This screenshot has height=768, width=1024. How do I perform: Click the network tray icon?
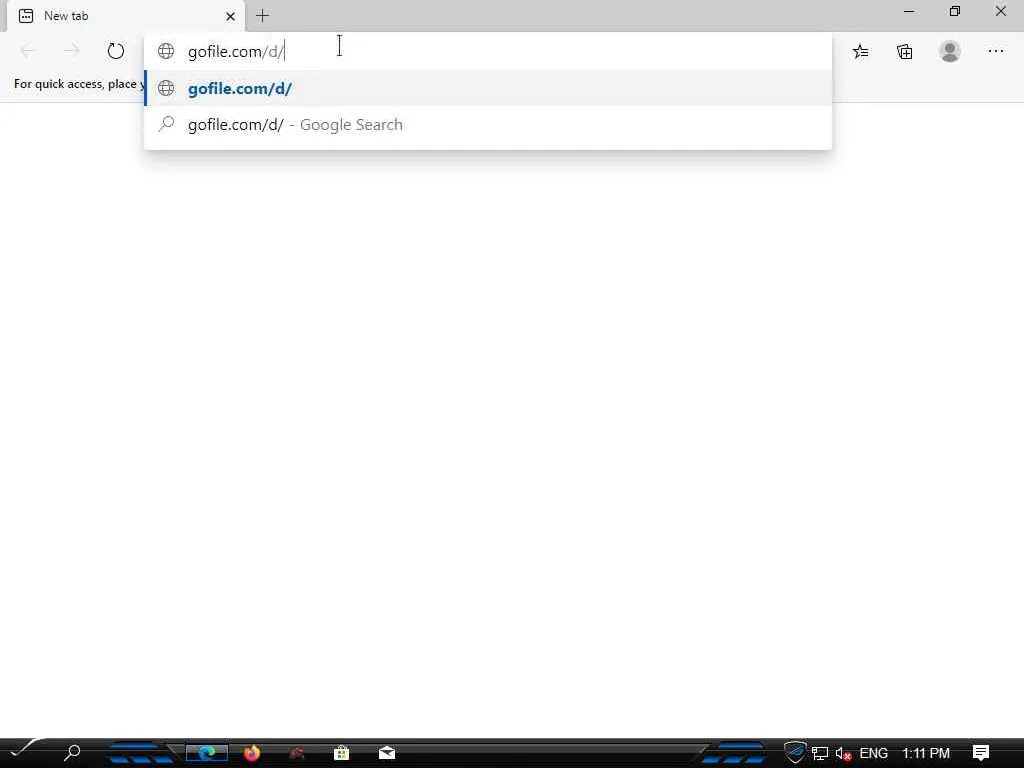(820, 754)
